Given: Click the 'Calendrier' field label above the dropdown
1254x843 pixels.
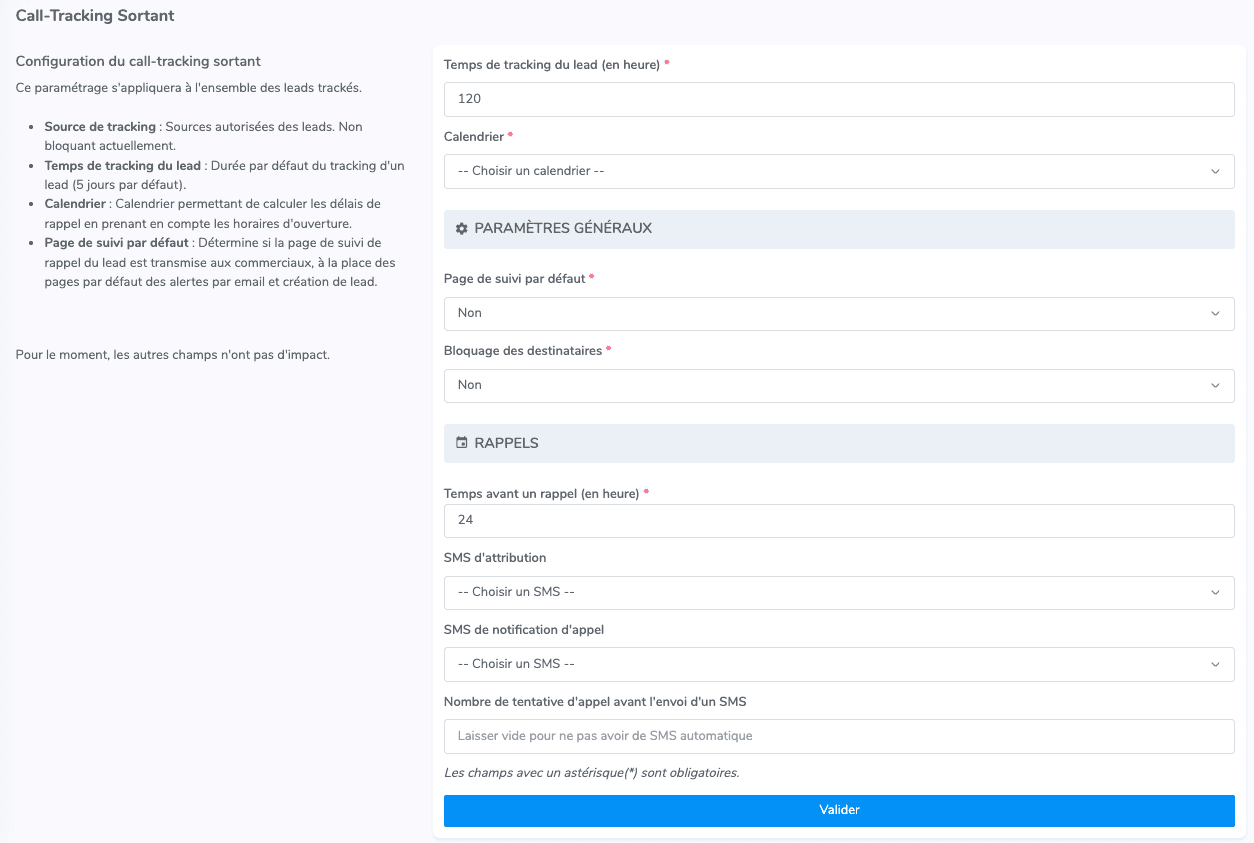Looking at the screenshot, I should 474,136.
